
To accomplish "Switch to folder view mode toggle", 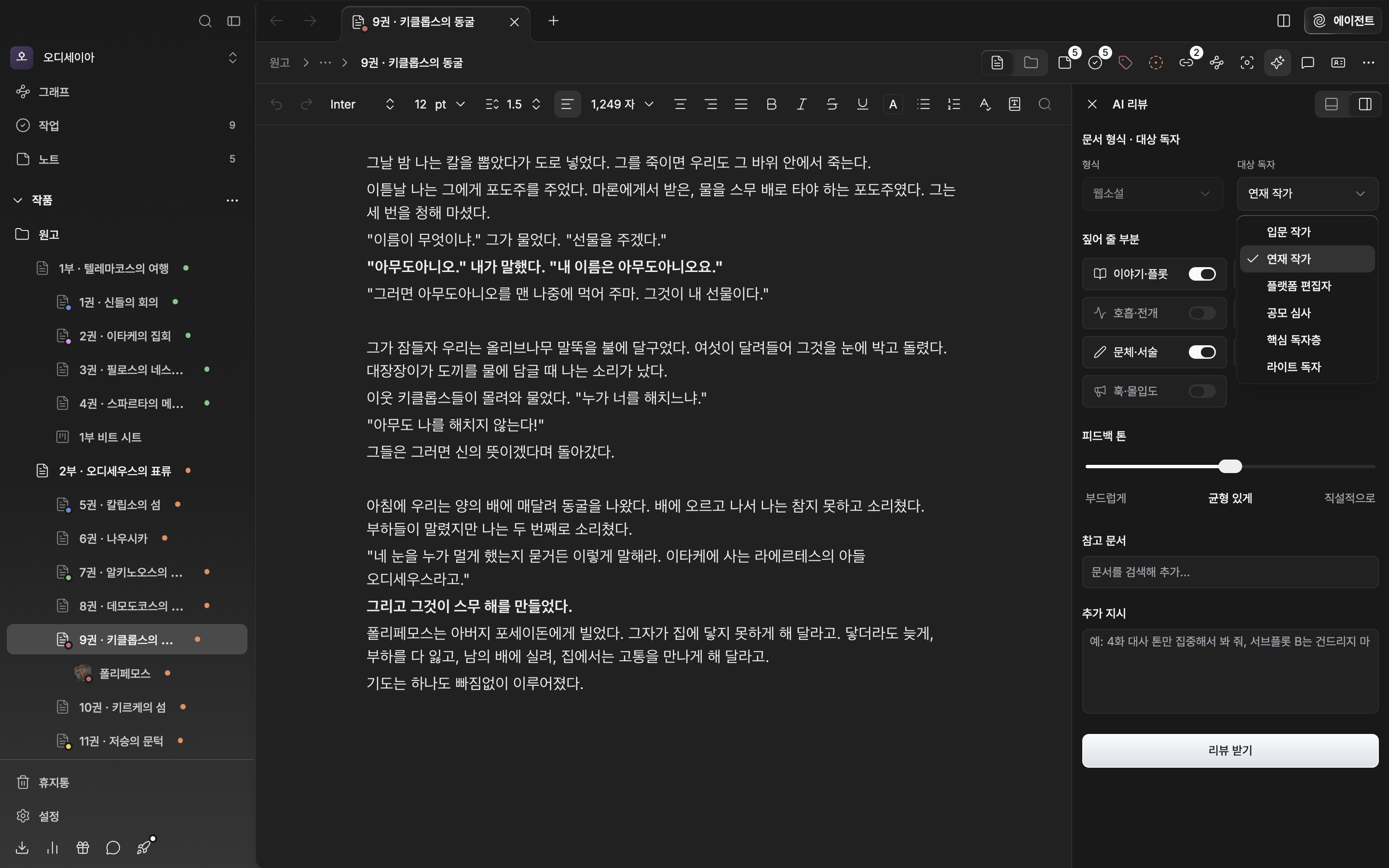I will pyautogui.click(x=1031, y=63).
